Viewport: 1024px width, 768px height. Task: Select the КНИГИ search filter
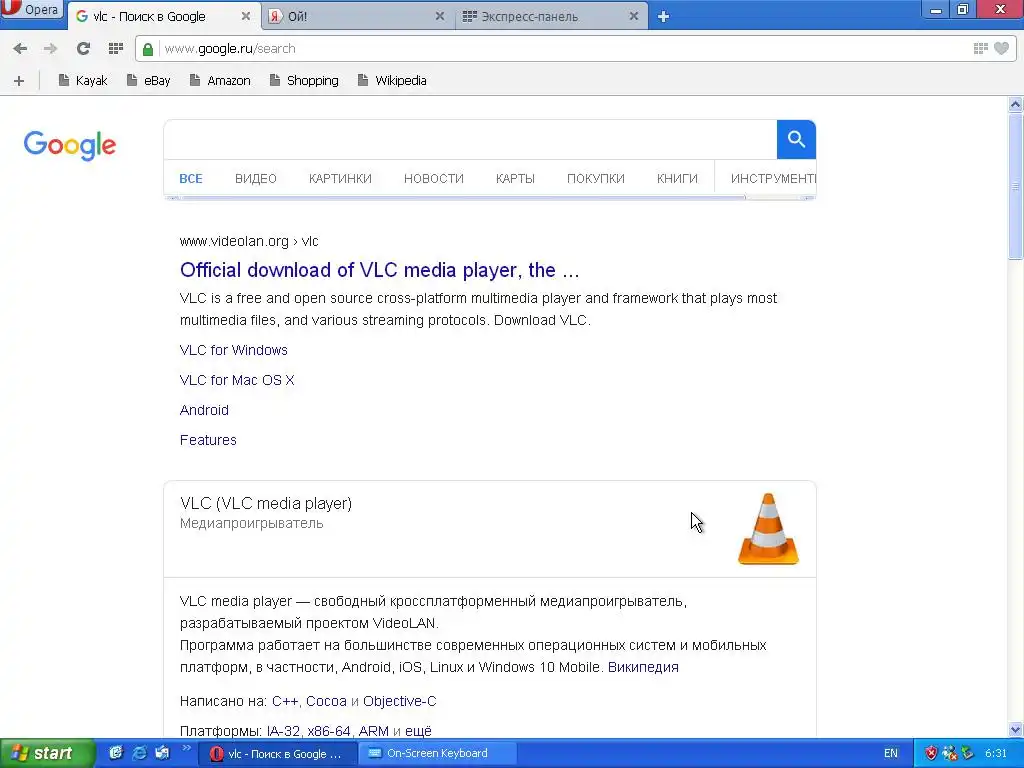[x=677, y=178]
